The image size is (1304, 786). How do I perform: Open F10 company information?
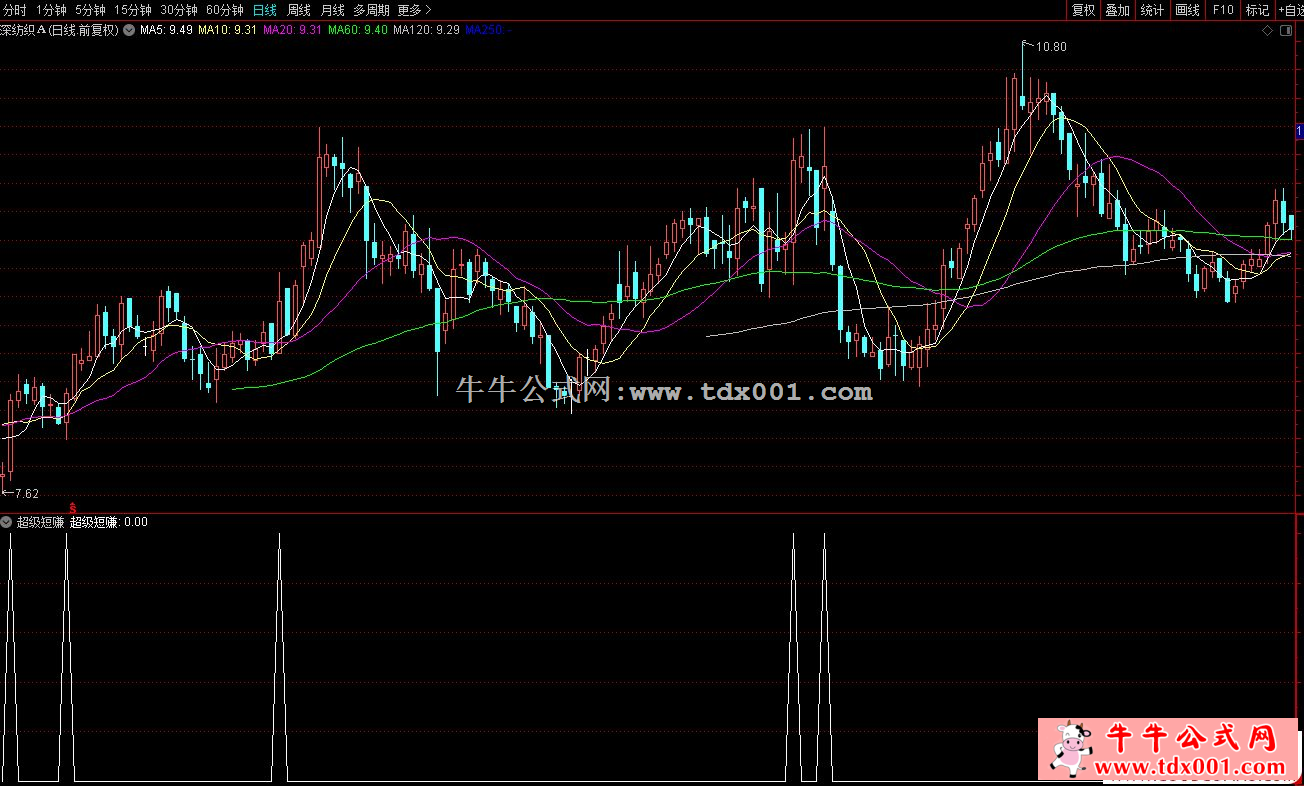point(1223,10)
